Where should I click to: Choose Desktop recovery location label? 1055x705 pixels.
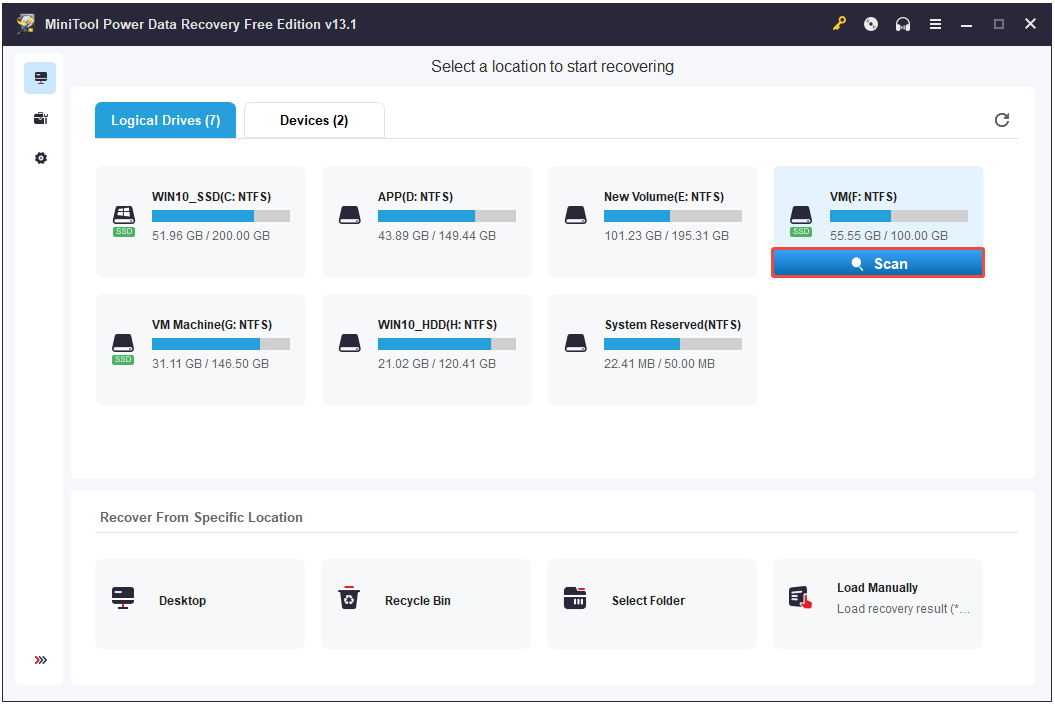click(182, 601)
